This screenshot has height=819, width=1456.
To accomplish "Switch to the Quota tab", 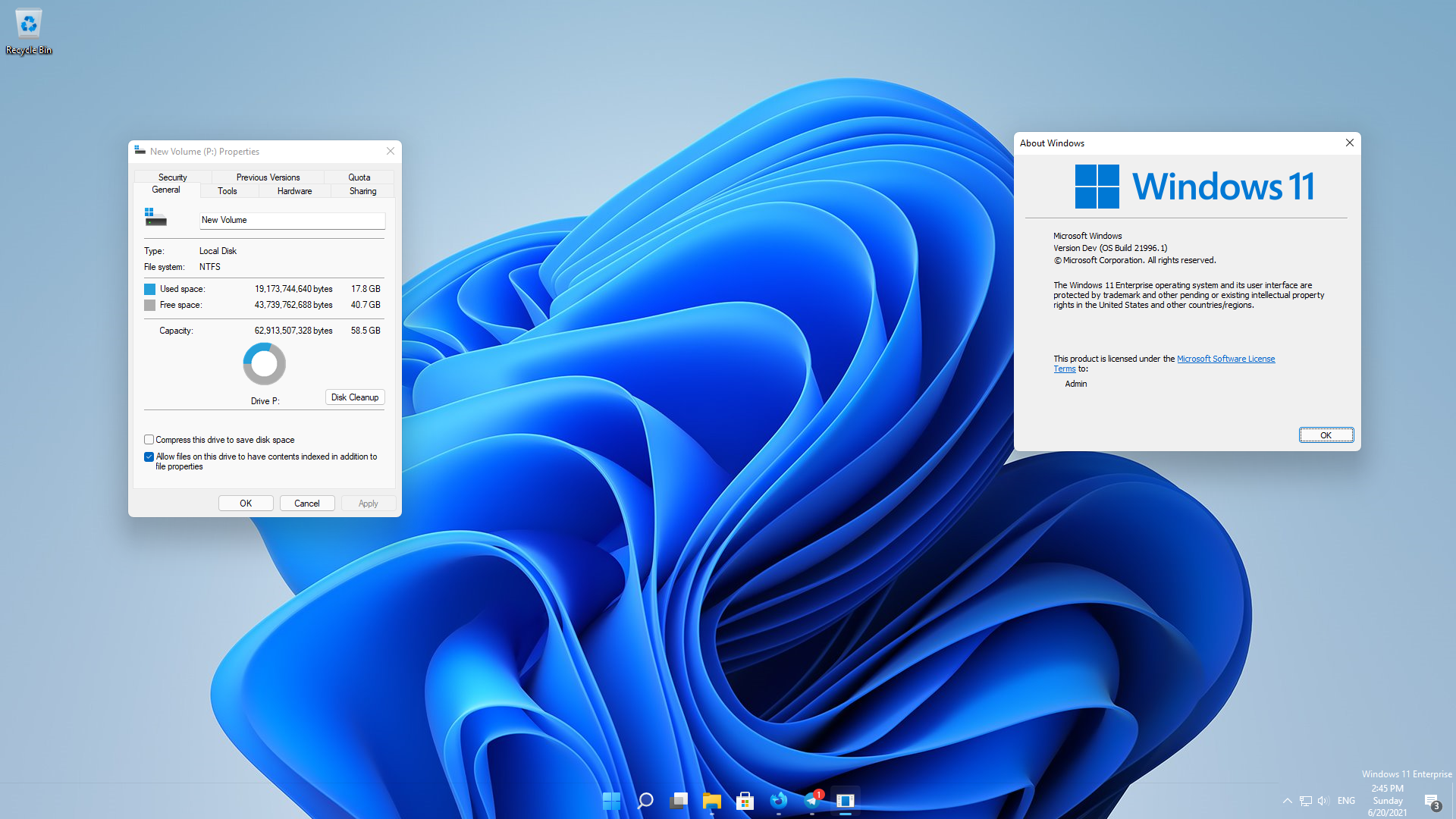I will click(x=359, y=177).
